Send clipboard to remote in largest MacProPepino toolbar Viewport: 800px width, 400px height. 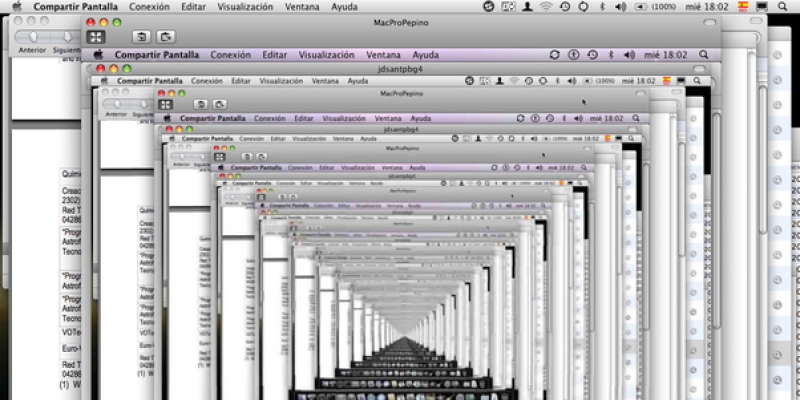tap(166, 37)
